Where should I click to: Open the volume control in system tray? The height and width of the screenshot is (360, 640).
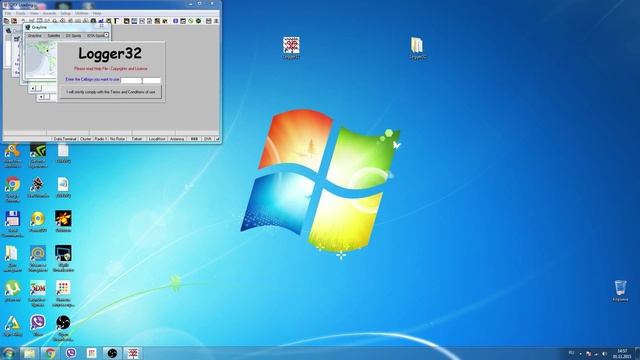pyautogui.click(x=604, y=353)
